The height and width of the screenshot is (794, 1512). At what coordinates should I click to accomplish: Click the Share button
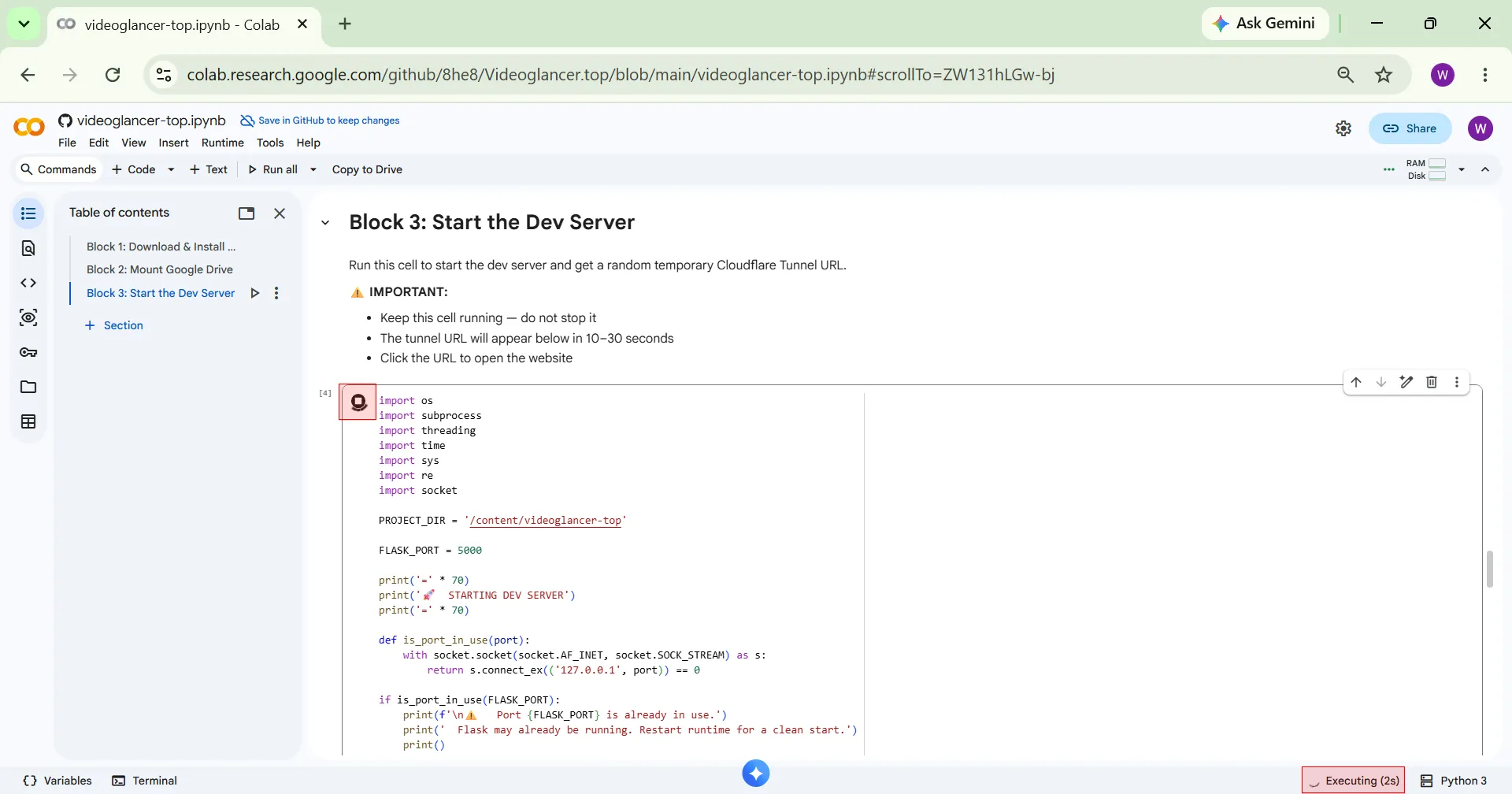coord(1410,128)
